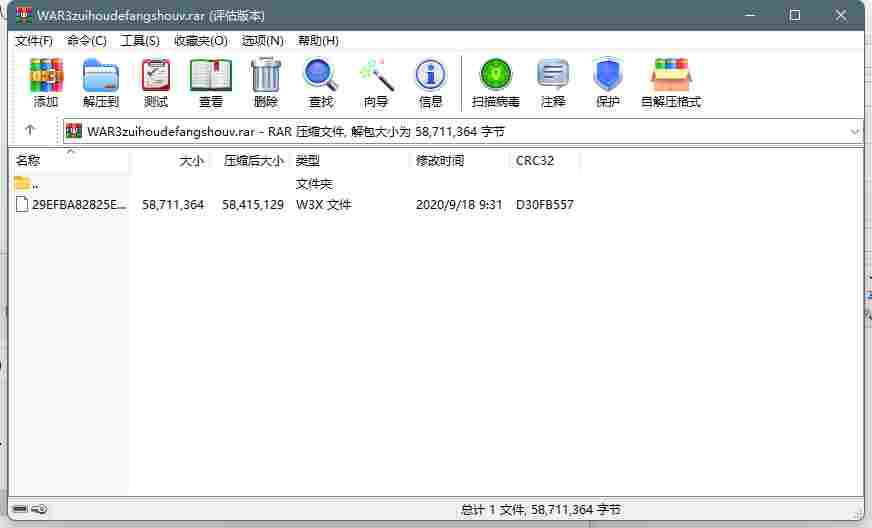This screenshot has width=872, height=528.
Task: Click the archive path address field
Action: point(463,132)
